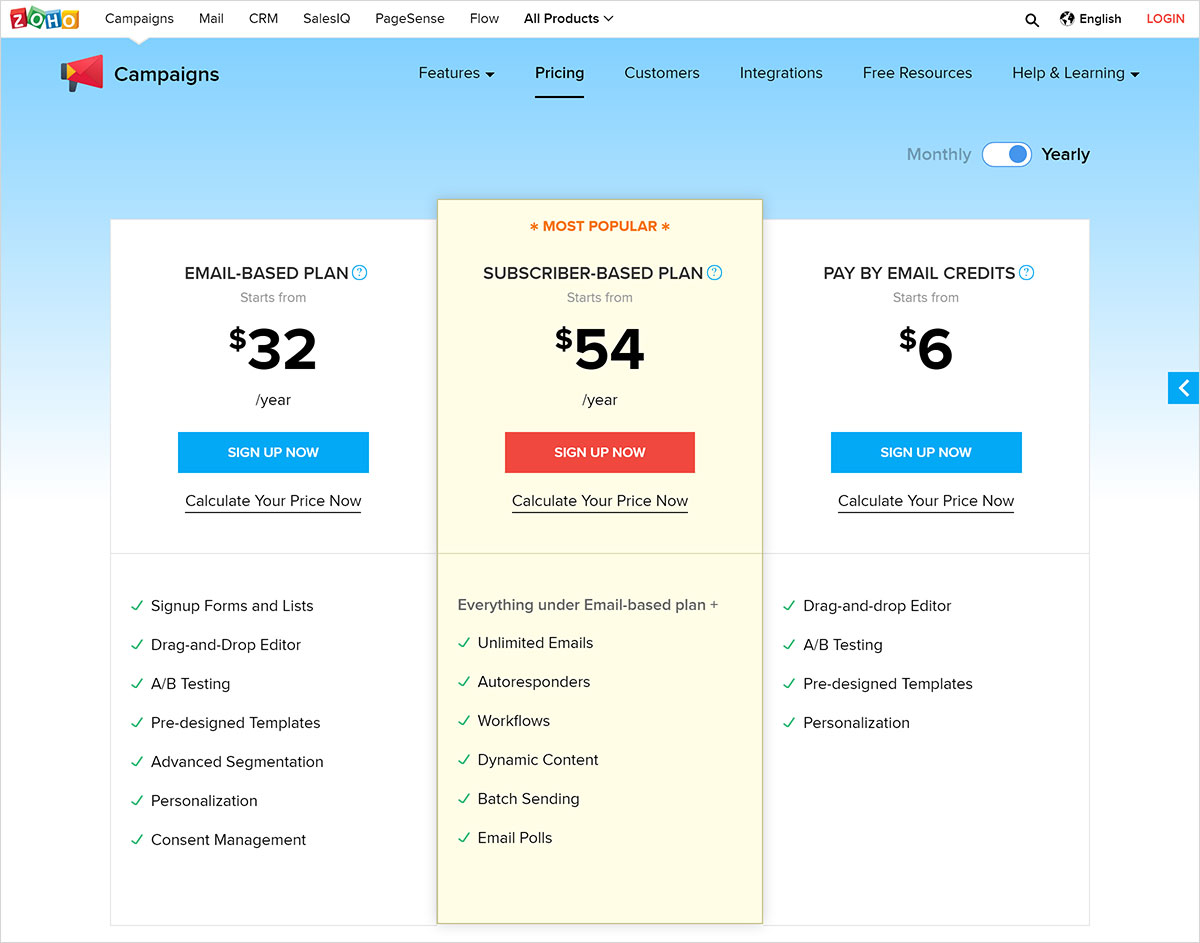Click Calculate Your Price Now under Email-Based Plan
The height and width of the screenshot is (943, 1200).
pyautogui.click(x=273, y=501)
